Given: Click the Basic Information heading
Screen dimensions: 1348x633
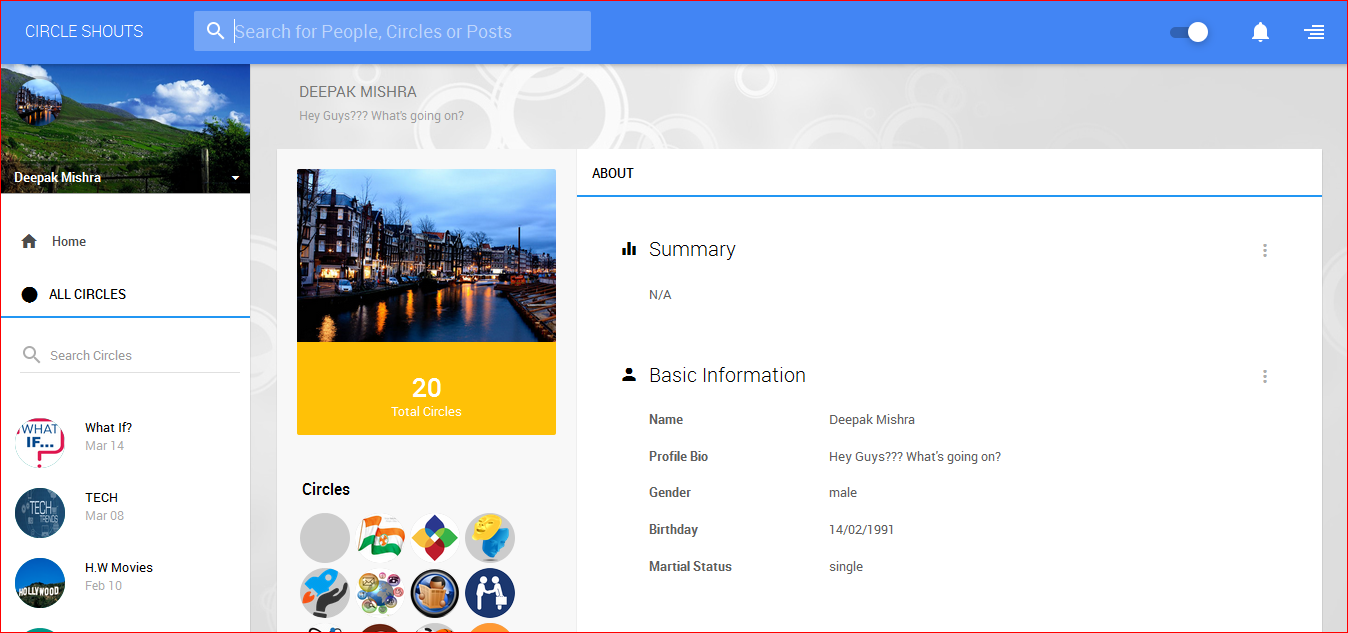Looking at the screenshot, I should 727,375.
